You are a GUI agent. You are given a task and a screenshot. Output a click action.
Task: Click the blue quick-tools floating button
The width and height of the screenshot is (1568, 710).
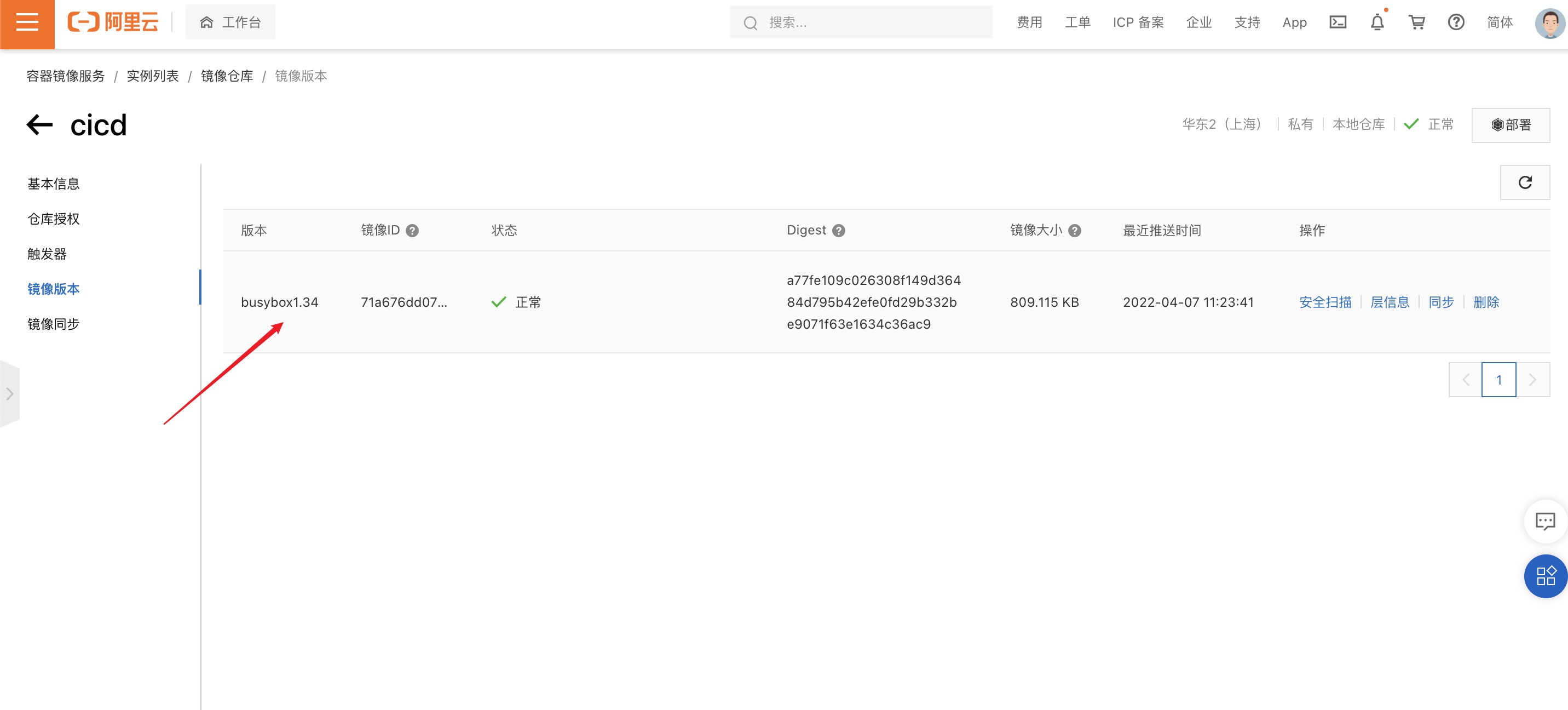pos(1545,576)
